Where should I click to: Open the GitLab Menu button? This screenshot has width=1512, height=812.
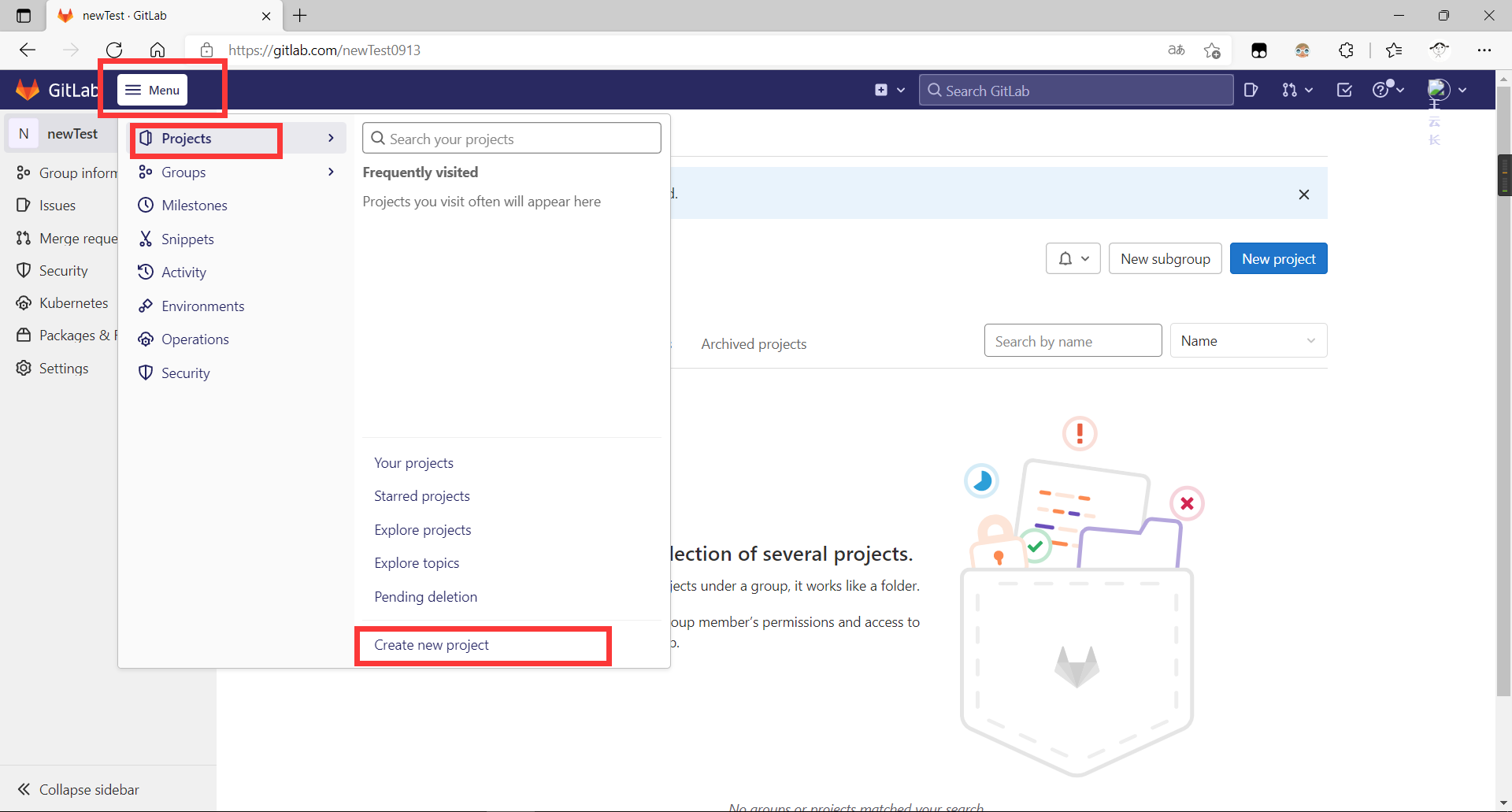153,90
